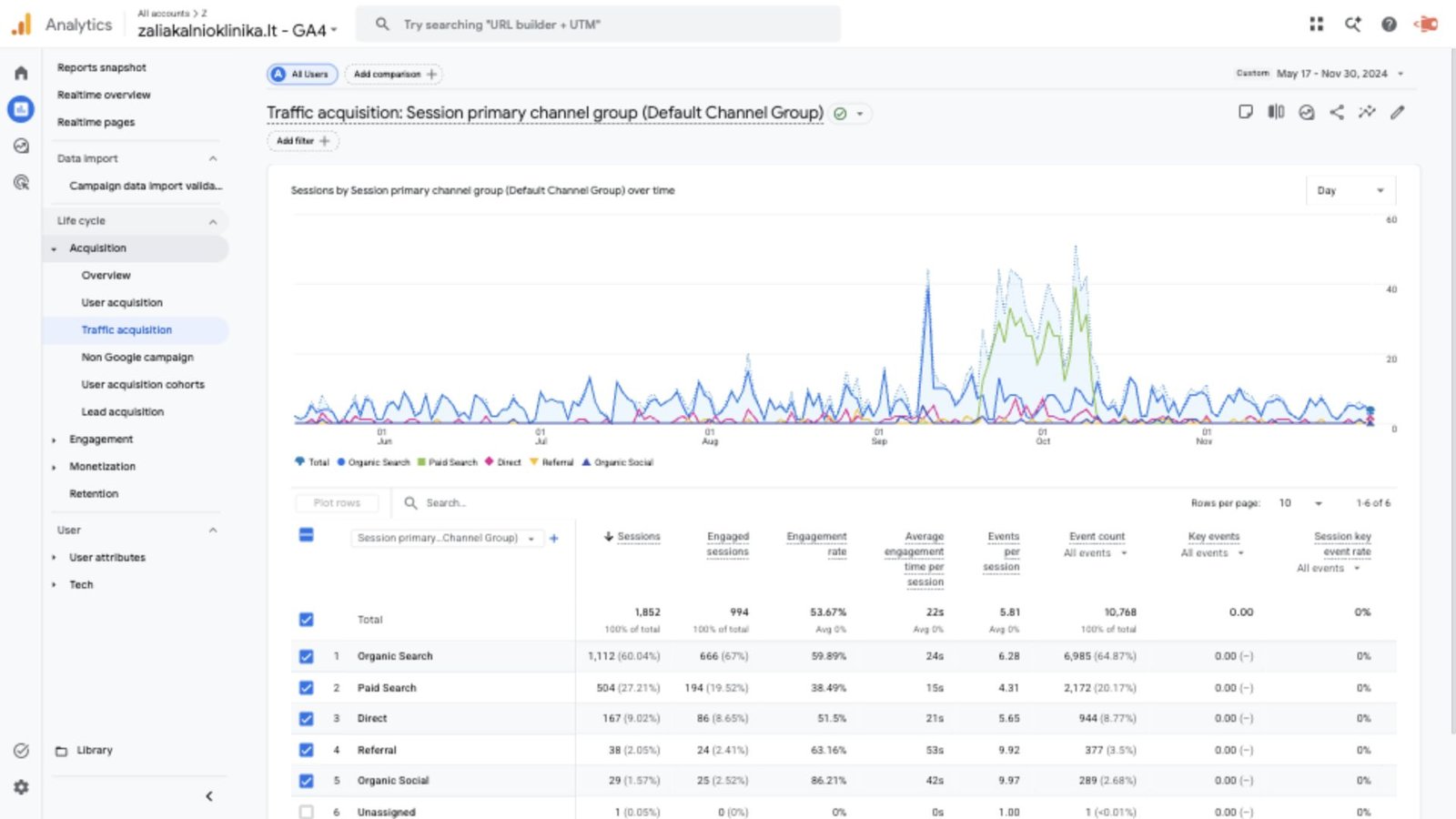Check the Unassigned row checkbox
Screen dimensions: 1456x819
[x=307, y=812]
